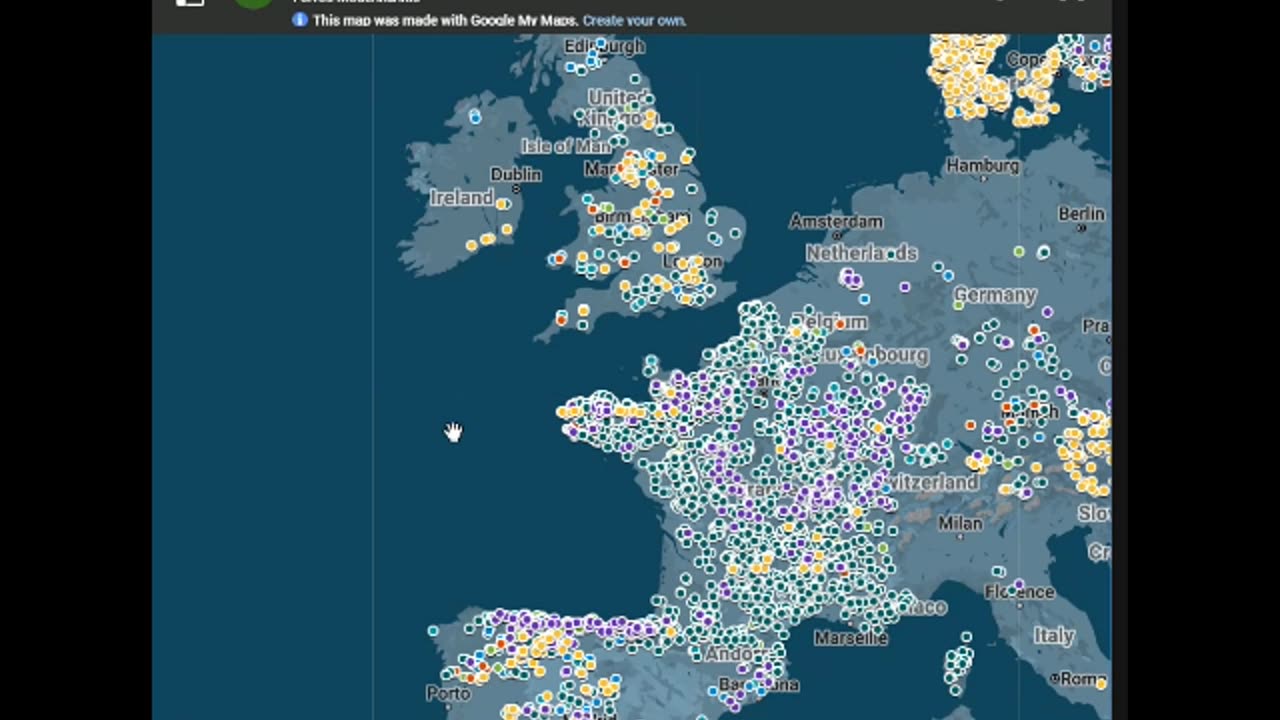
Task: Click the lone blue marker in Northern Ireland
Action: (475, 117)
